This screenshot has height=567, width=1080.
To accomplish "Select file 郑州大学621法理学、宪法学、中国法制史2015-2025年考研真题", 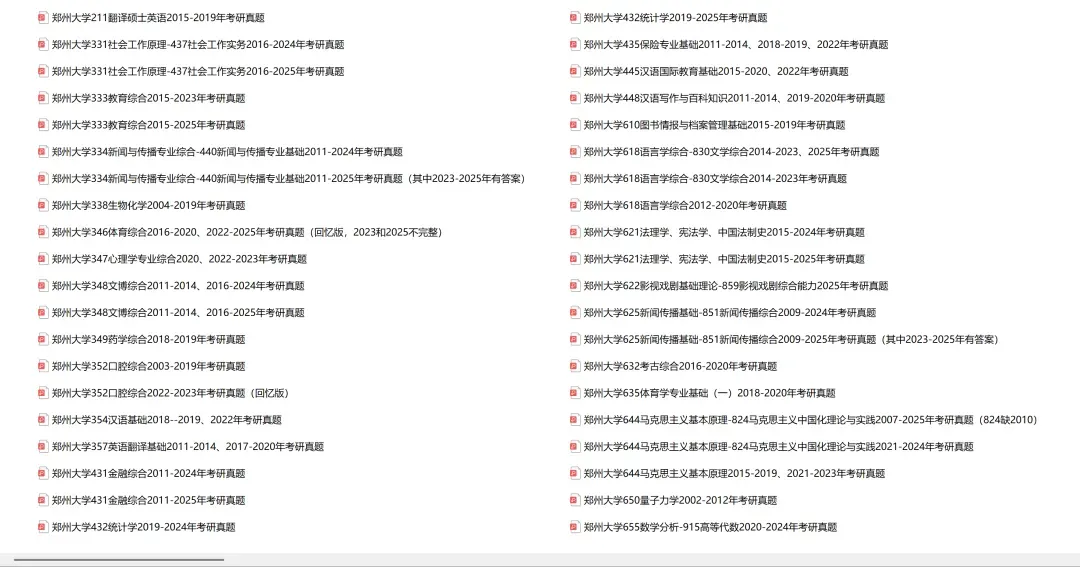I will click(717, 259).
